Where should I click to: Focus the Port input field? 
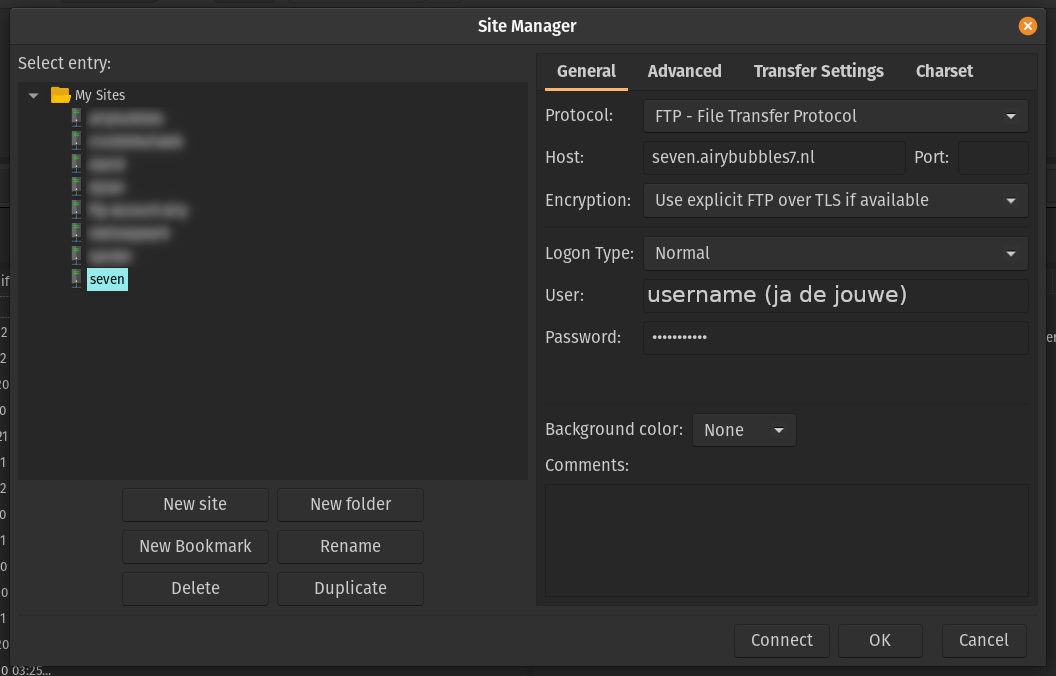(993, 158)
